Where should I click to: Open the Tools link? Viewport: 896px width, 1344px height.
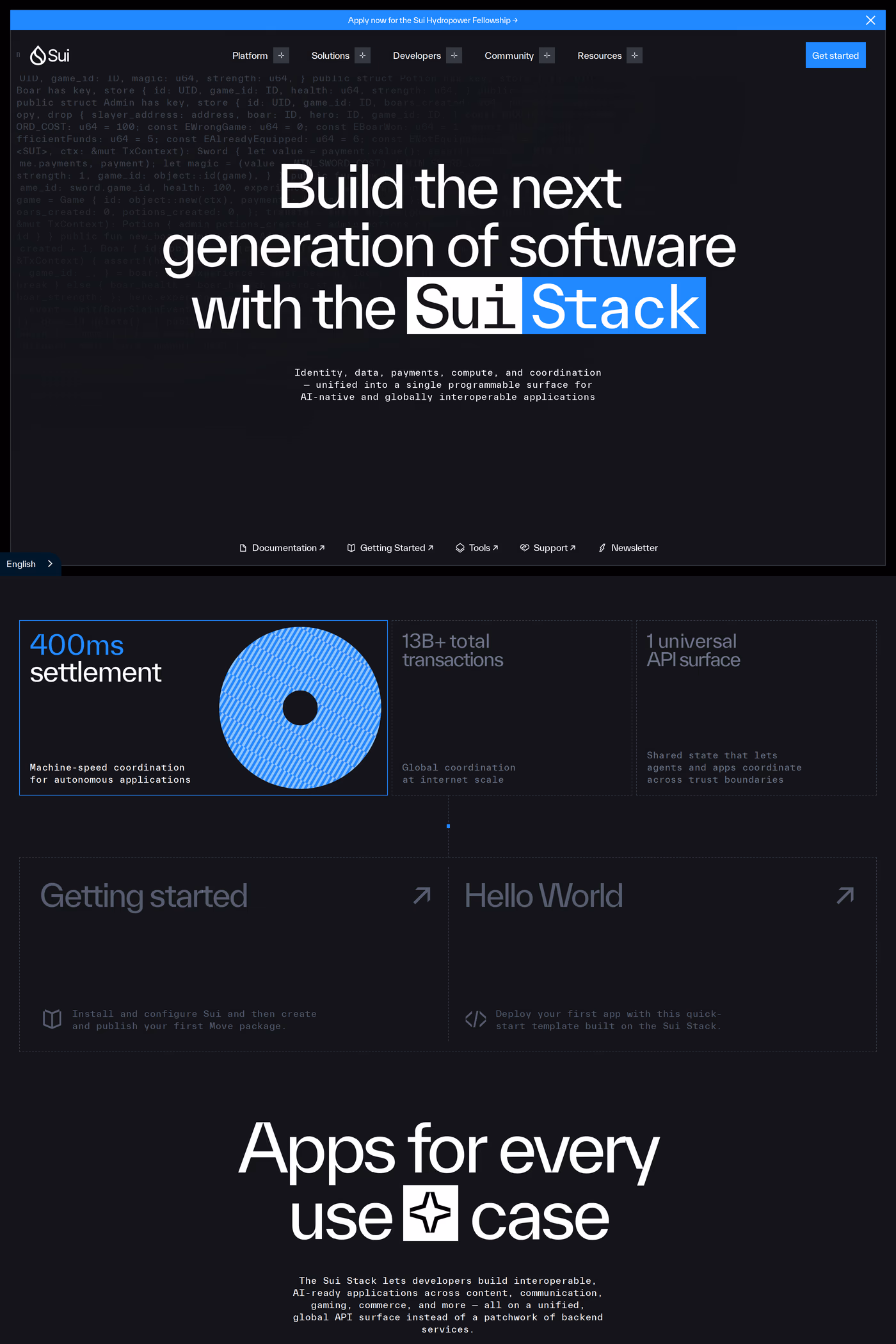(477, 548)
